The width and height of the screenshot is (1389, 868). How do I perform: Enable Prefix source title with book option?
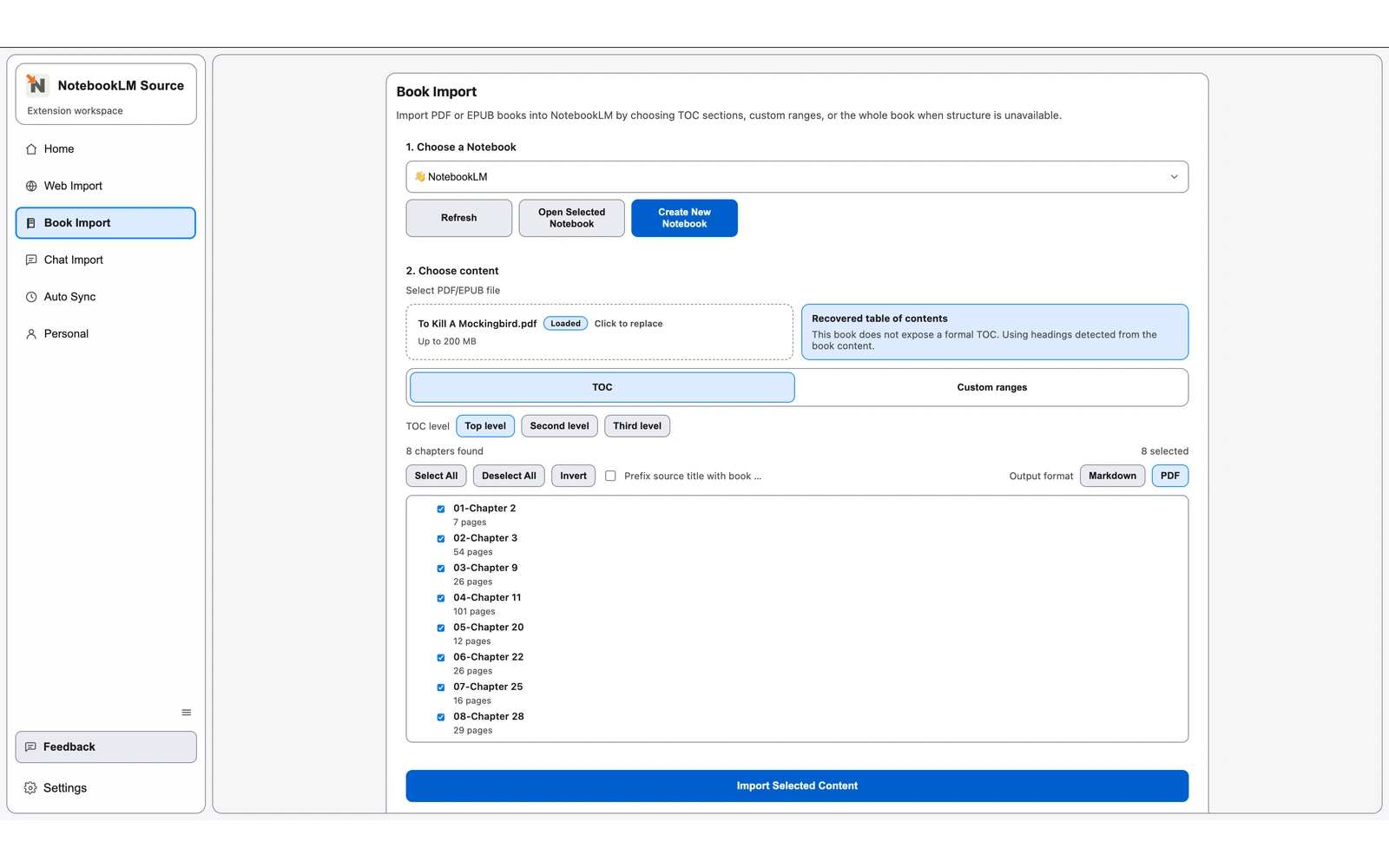[x=610, y=476]
